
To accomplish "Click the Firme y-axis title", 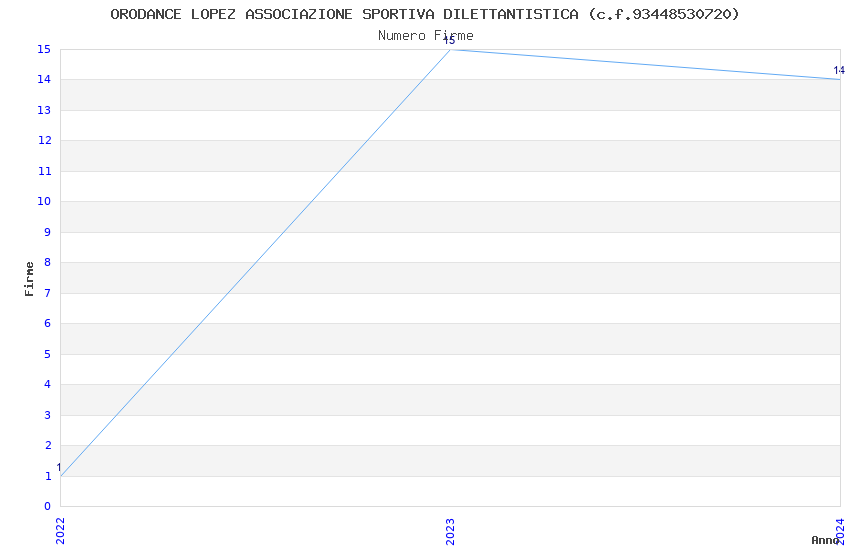I will point(29,279).
